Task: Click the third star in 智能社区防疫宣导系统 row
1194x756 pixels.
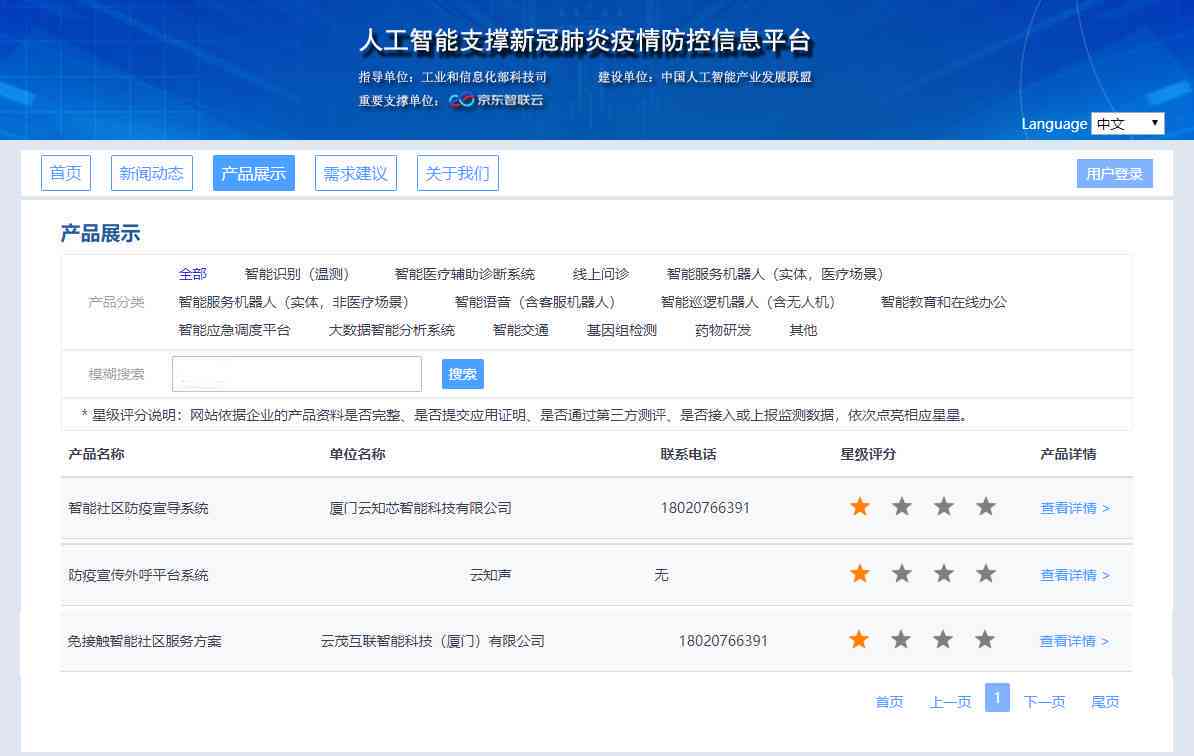Action: pyautogui.click(x=943, y=506)
